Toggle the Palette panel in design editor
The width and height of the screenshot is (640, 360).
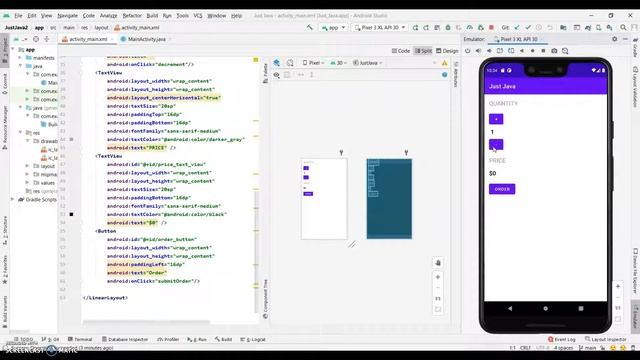(265, 73)
